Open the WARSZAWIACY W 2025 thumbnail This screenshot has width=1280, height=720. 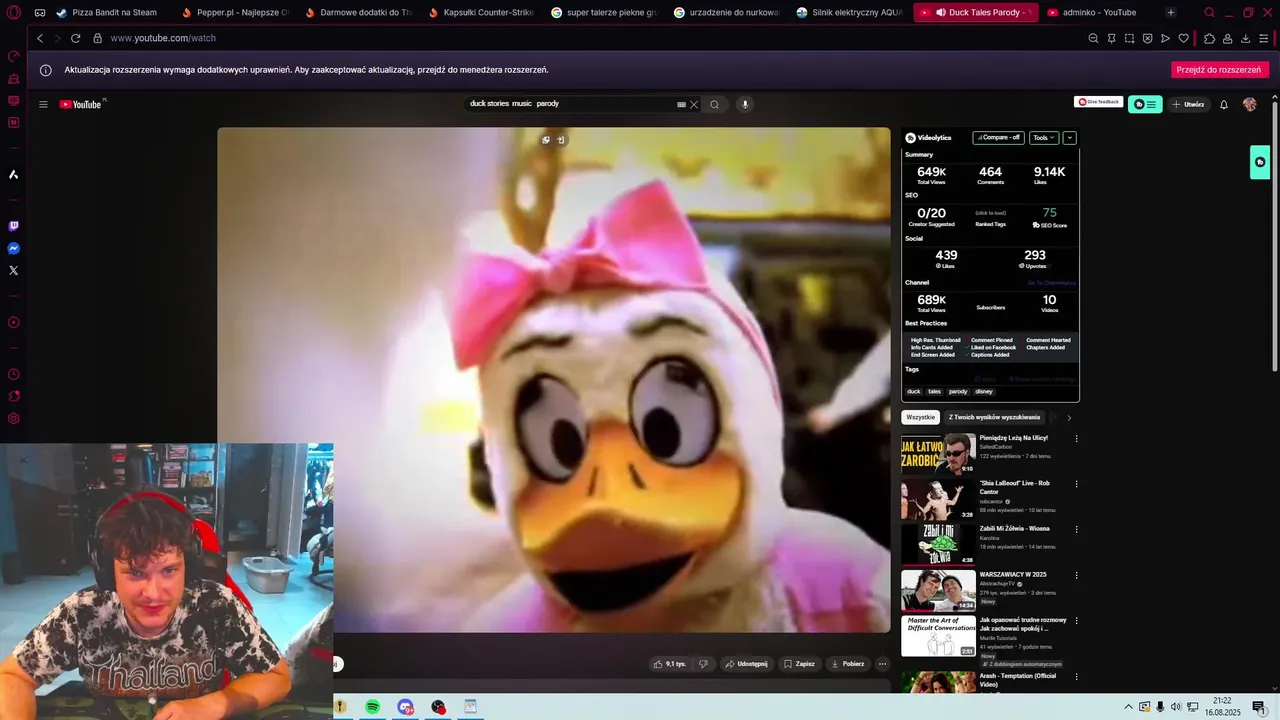coord(938,590)
